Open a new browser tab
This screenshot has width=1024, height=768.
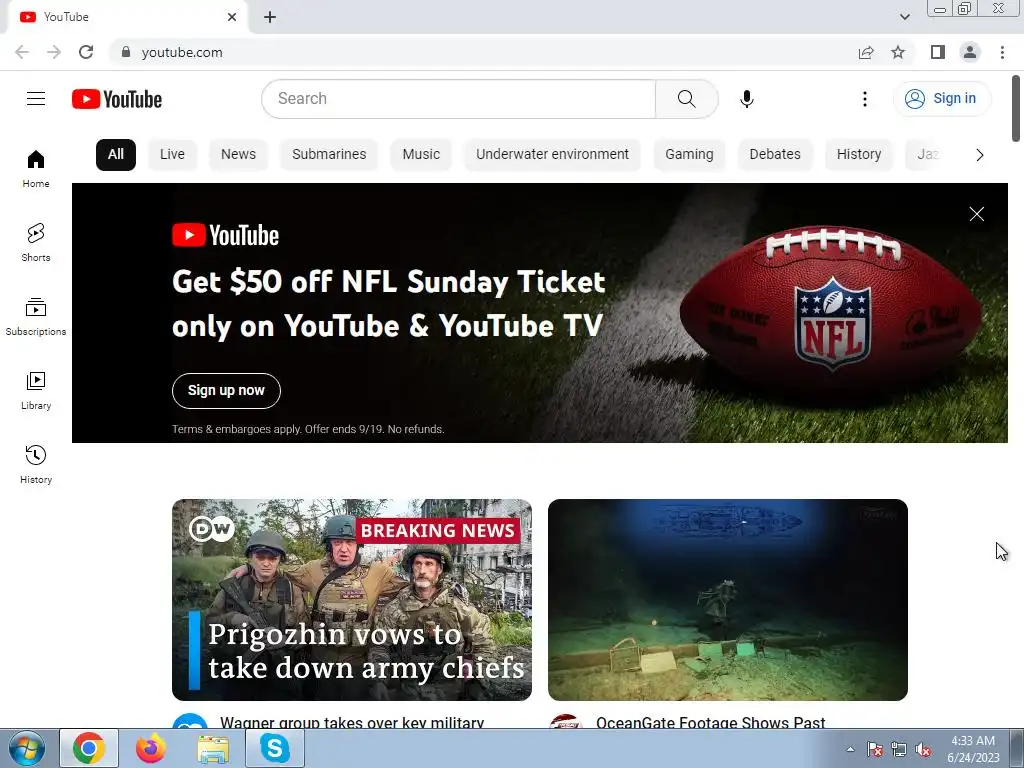coord(270,17)
